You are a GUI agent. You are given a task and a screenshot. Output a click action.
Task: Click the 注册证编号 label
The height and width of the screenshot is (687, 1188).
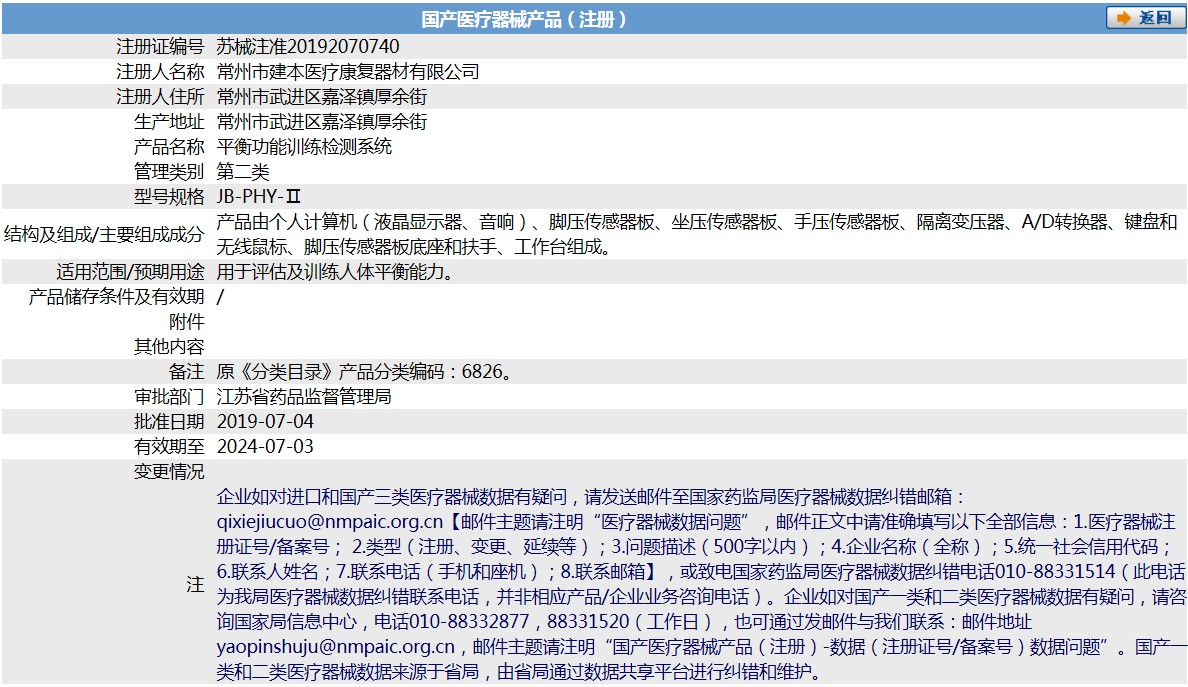pos(160,46)
